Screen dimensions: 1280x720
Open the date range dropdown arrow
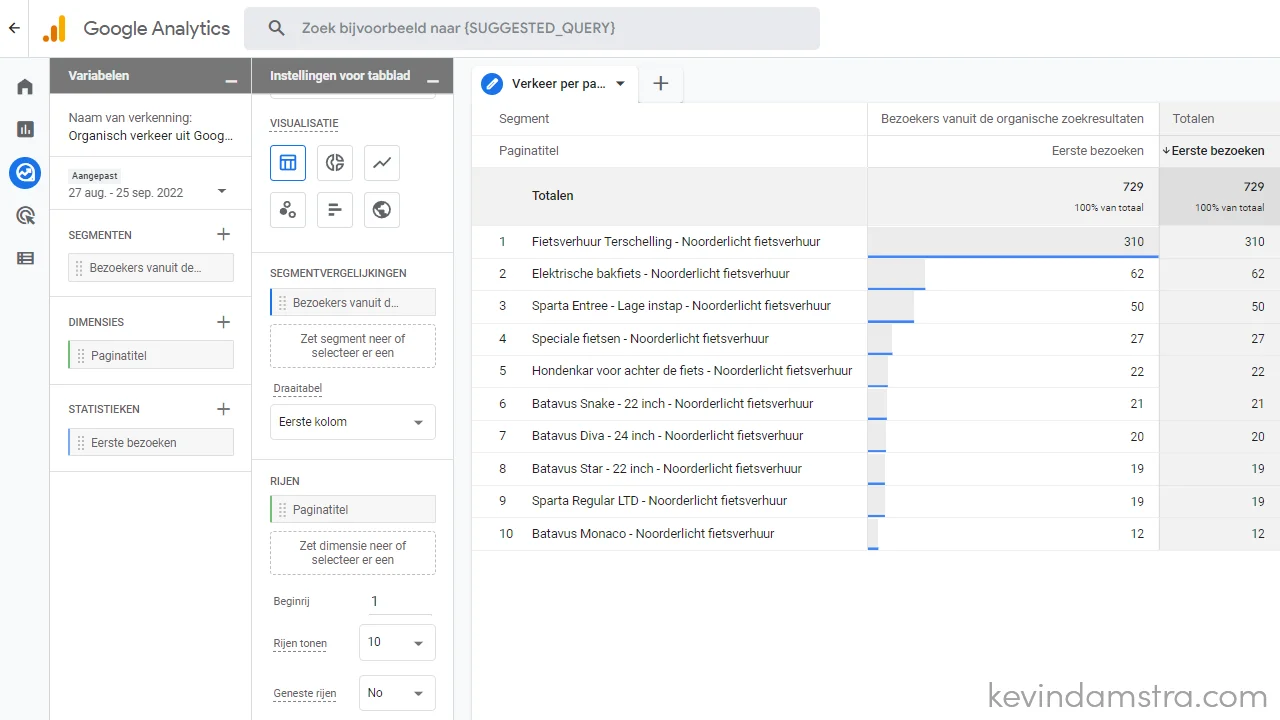pos(222,191)
